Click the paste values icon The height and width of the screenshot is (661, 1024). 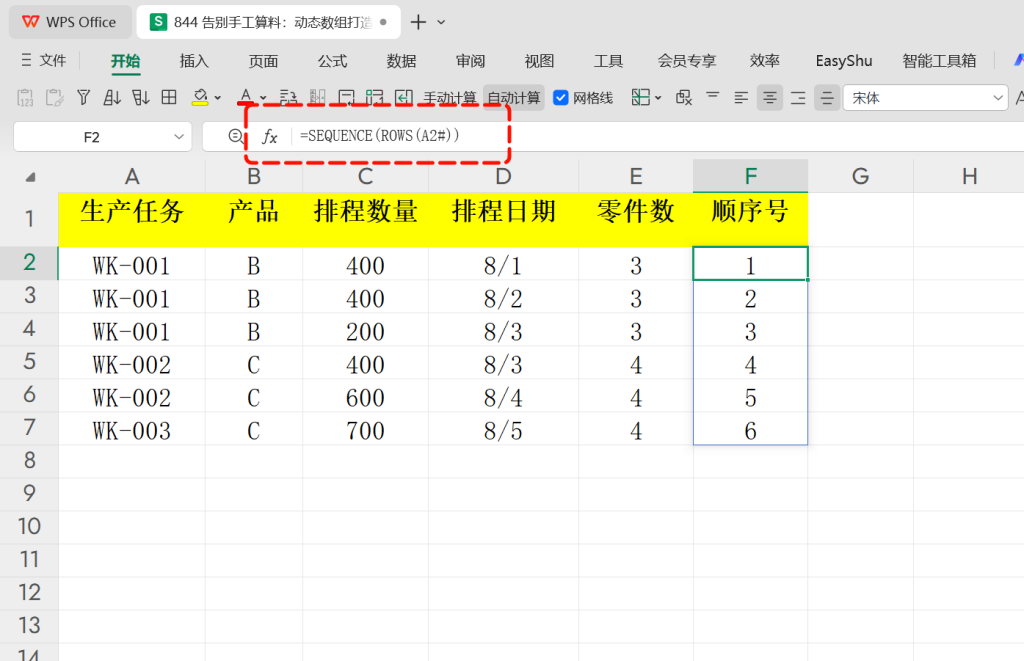click(25, 98)
